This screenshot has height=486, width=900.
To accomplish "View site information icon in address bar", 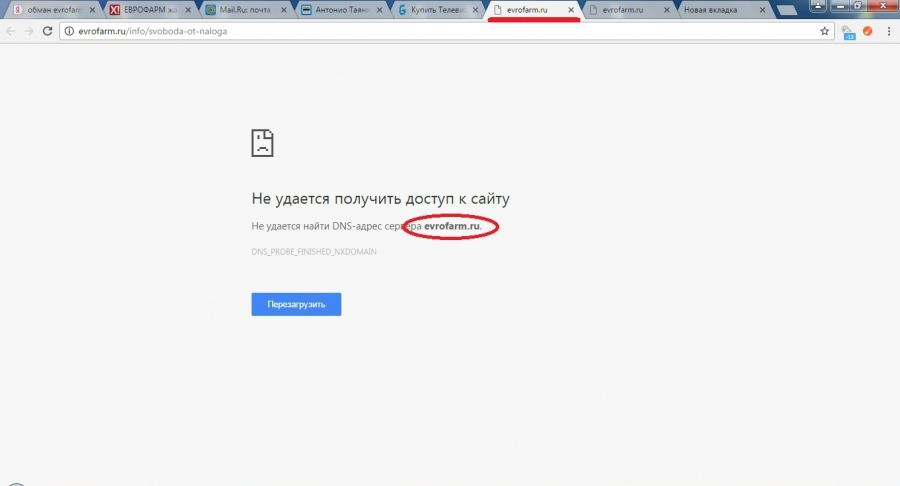I will point(69,31).
